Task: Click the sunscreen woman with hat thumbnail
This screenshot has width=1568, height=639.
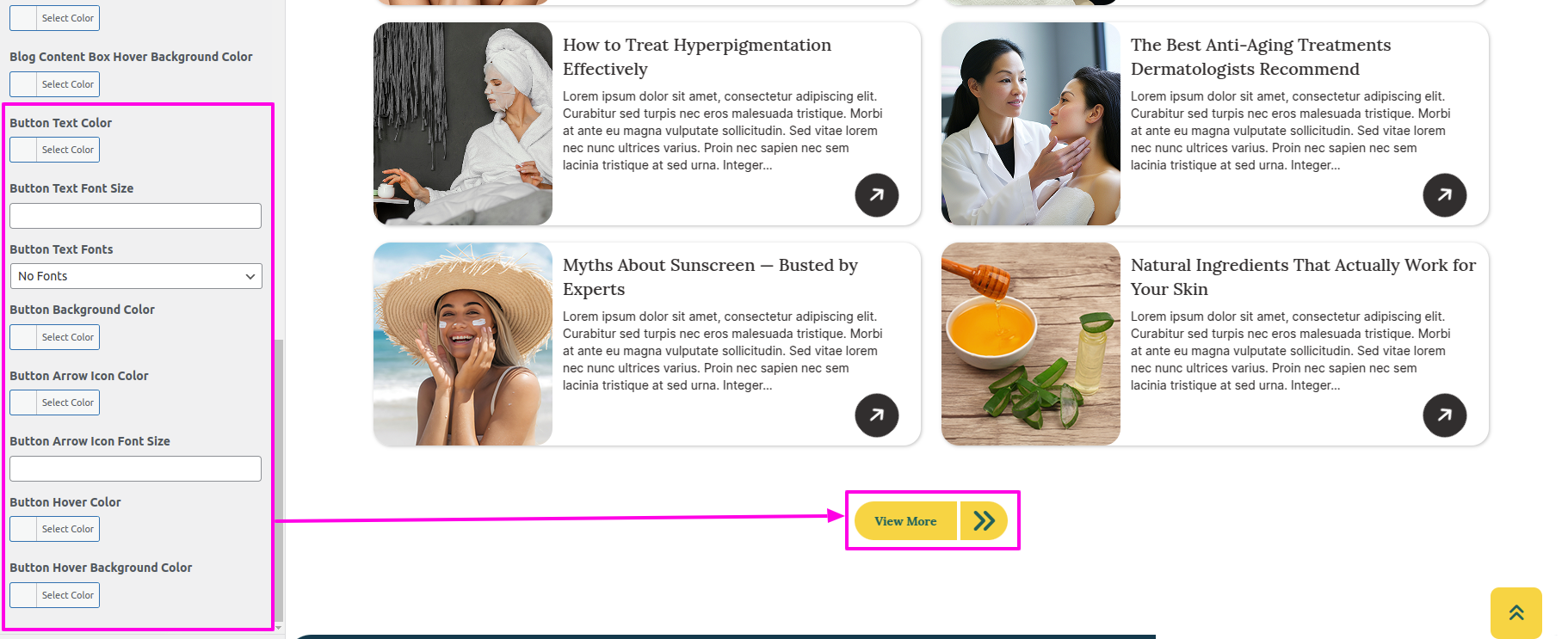Action: point(463,344)
